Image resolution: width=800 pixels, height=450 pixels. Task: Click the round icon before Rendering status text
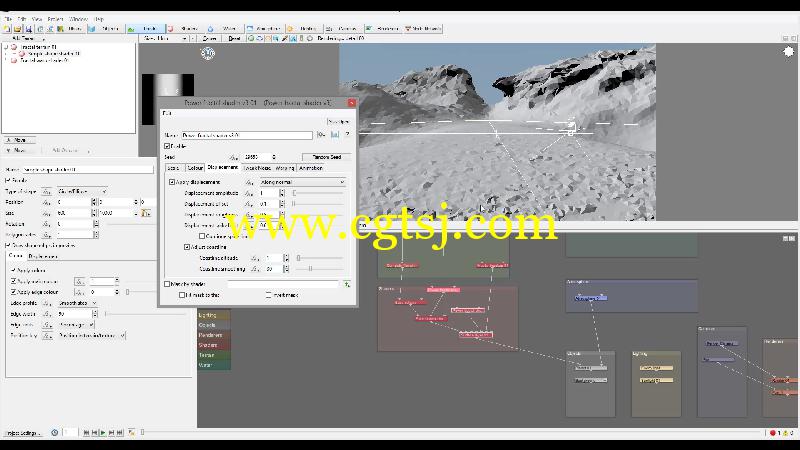310,38
